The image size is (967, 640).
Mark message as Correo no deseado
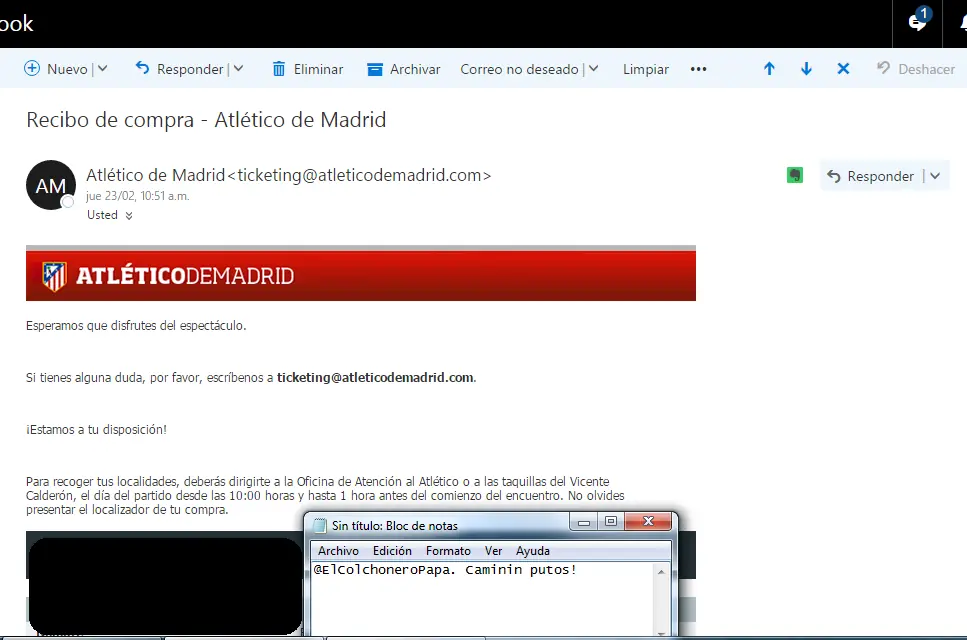coord(519,69)
